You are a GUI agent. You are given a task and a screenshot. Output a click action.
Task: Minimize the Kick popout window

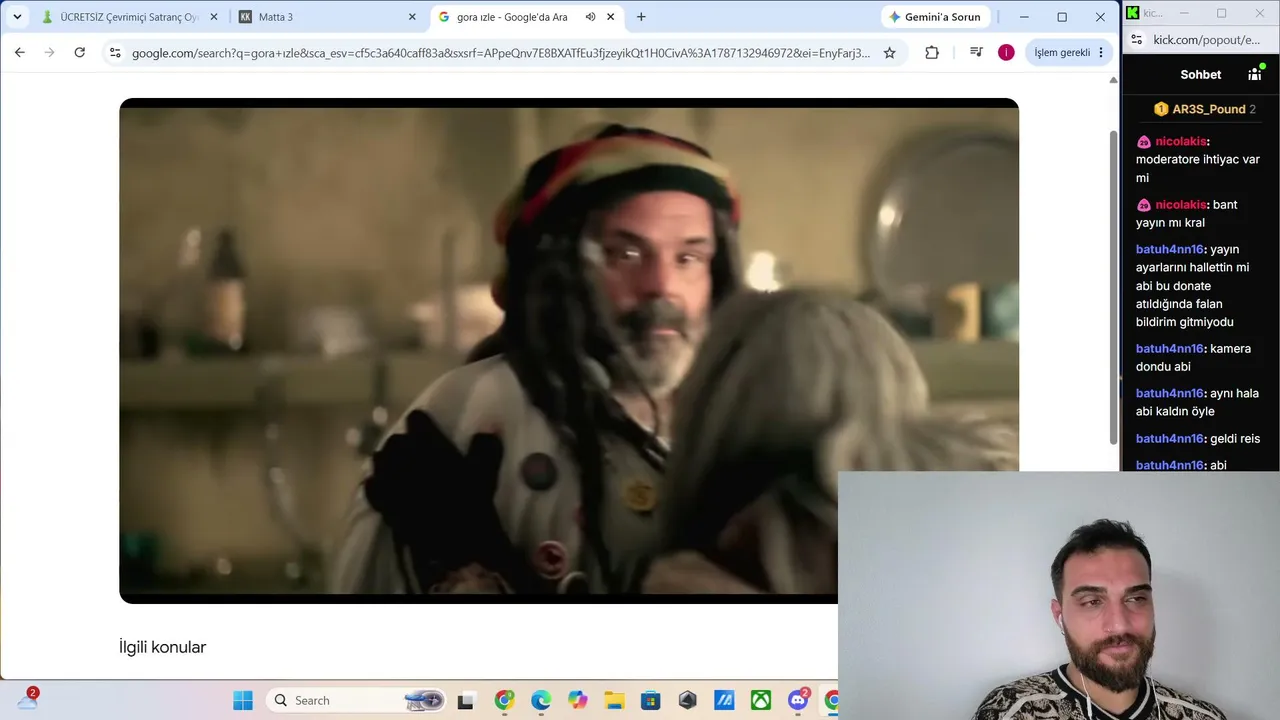[x=1184, y=13]
